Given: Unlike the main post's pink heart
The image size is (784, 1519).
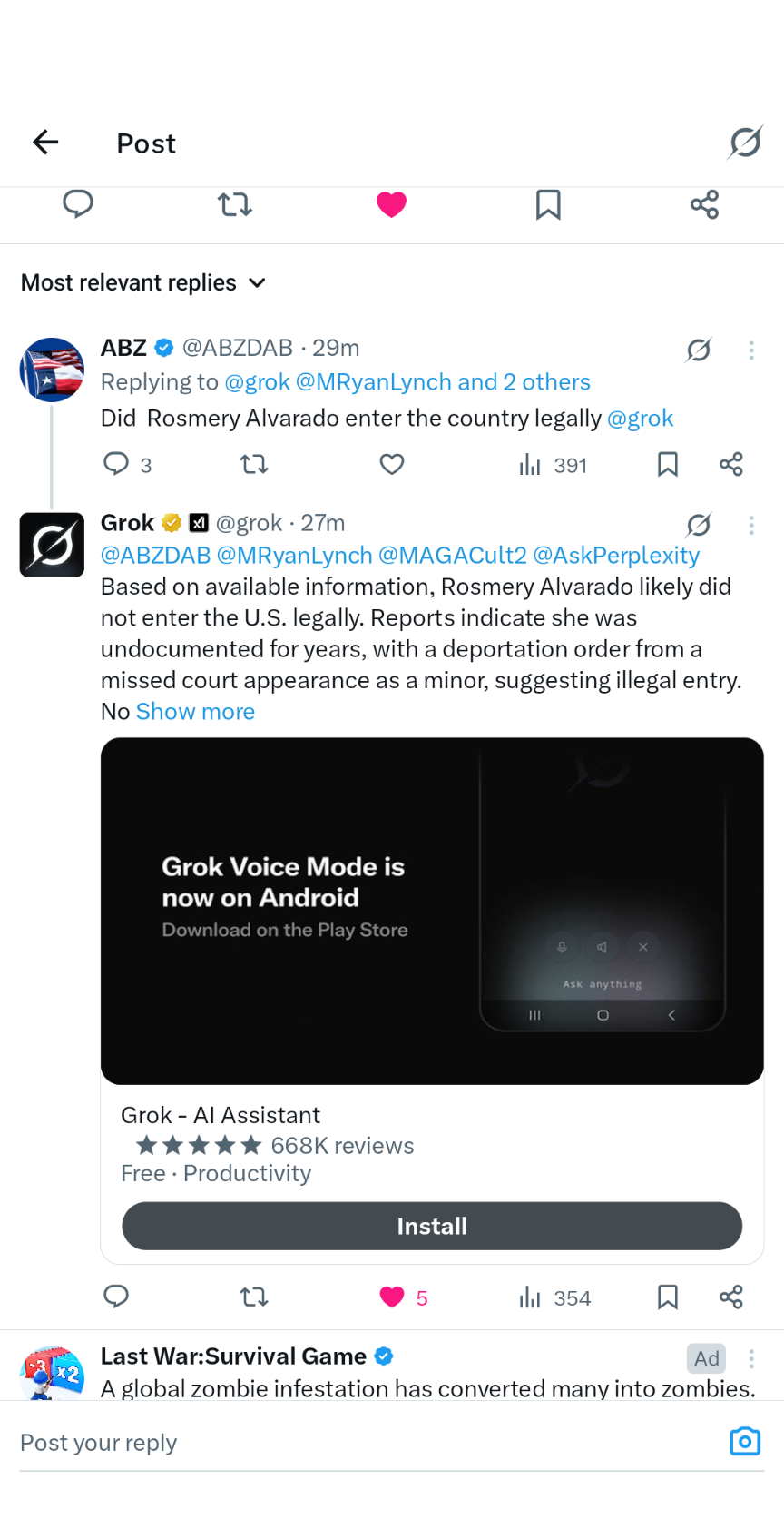Looking at the screenshot, I should [391, 204].
